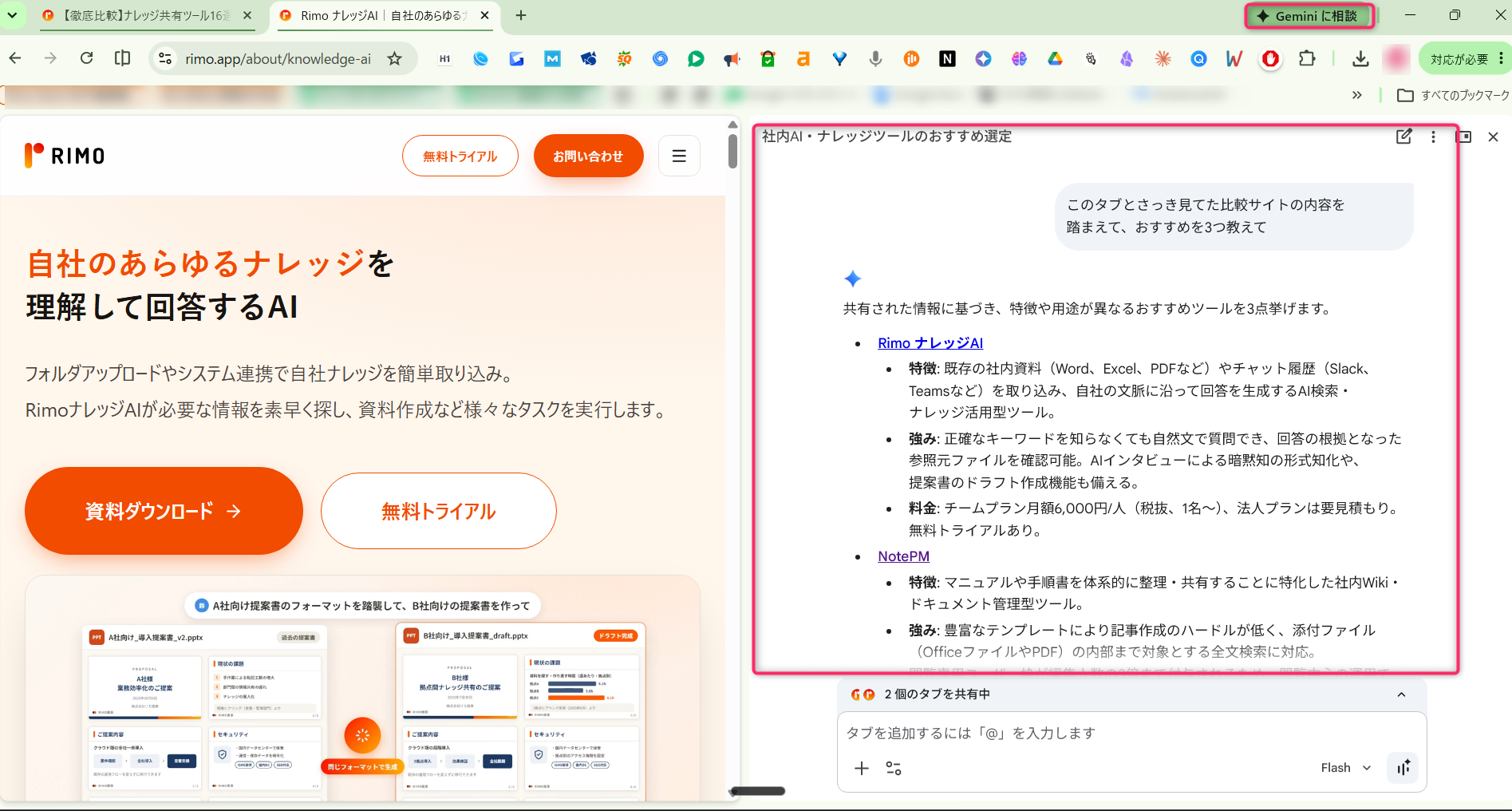1512x811 pixels.
Task: Click the お問い合わせ button
Action: [588, 156]
